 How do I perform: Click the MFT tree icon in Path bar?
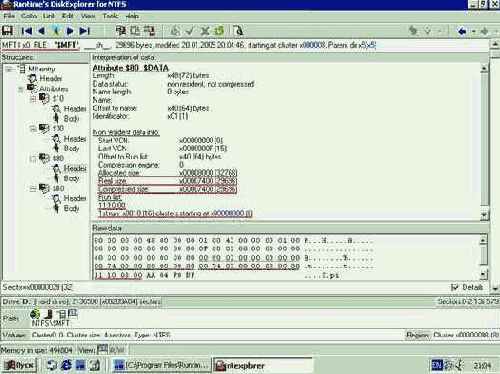pos(62,314)
